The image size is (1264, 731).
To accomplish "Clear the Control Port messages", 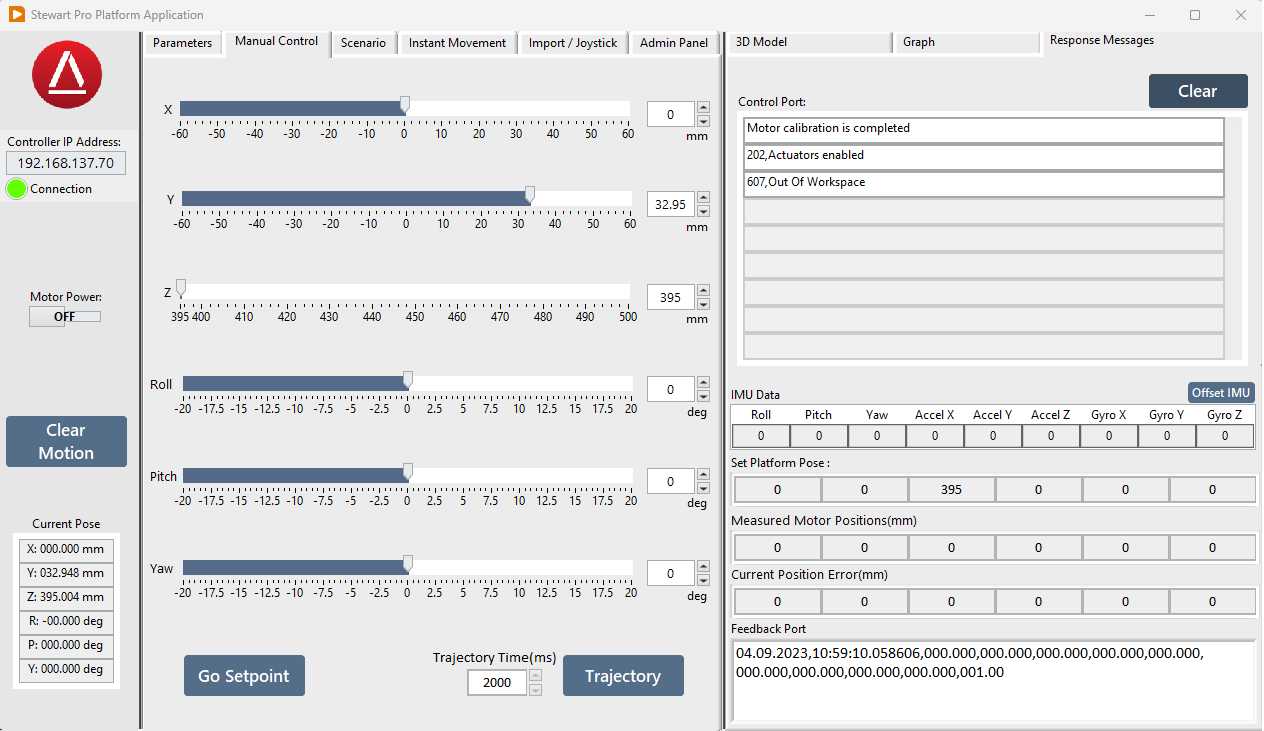I will 1198,91.
